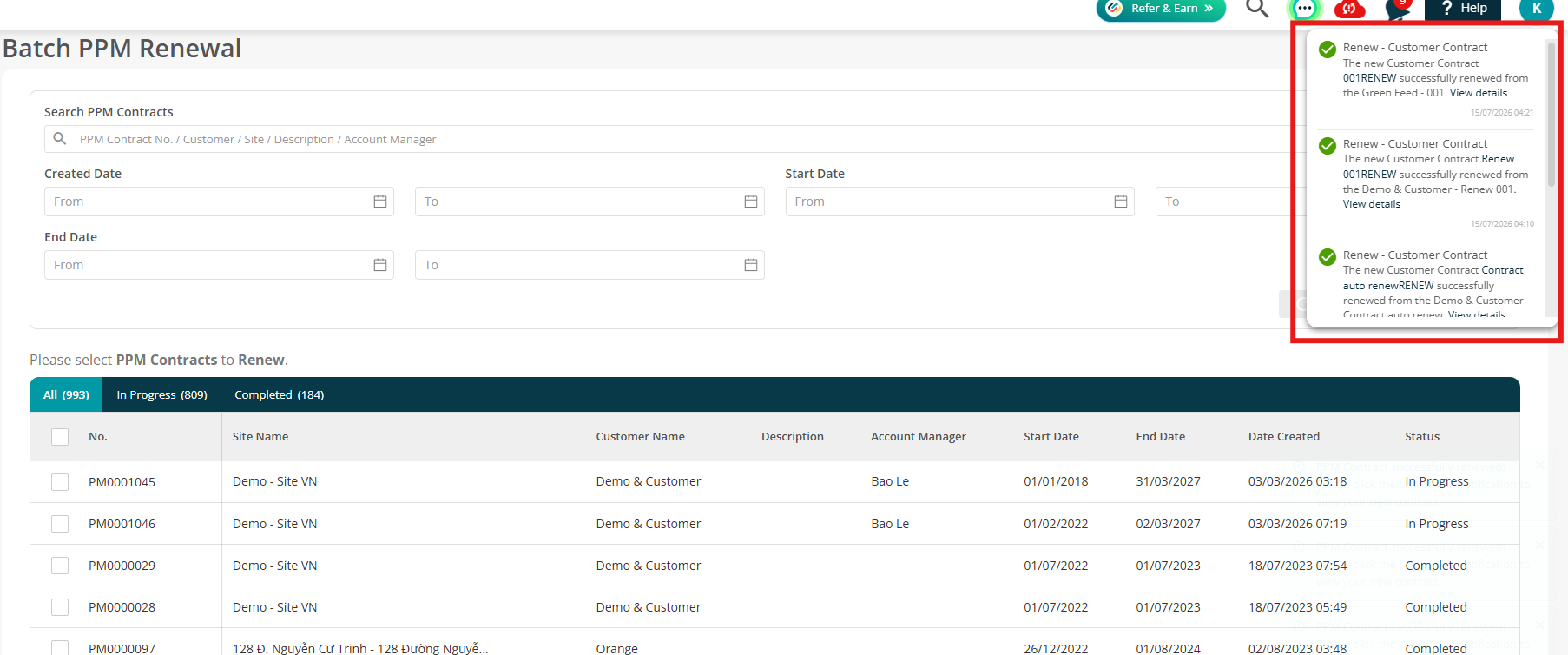Open Start Date To date field
Image resolution: width=1568 pixels, height=655 pixels.
(1225, 202)
